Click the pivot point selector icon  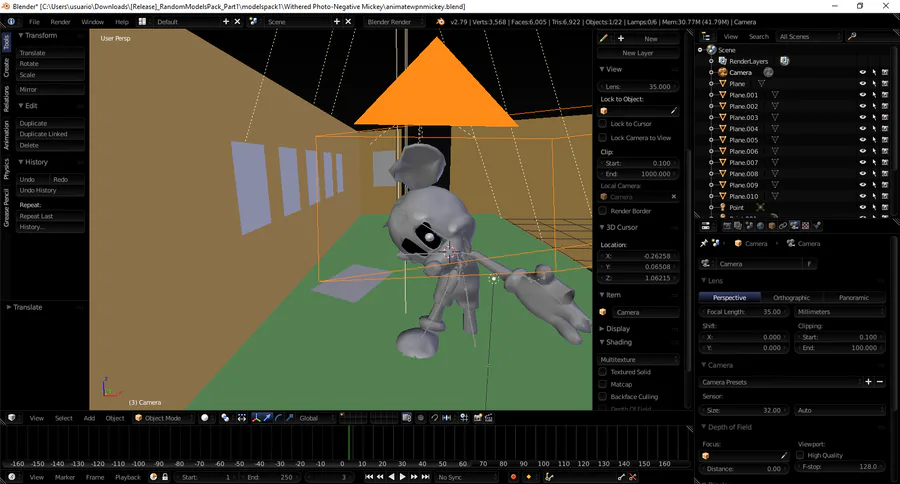point(225,418)
